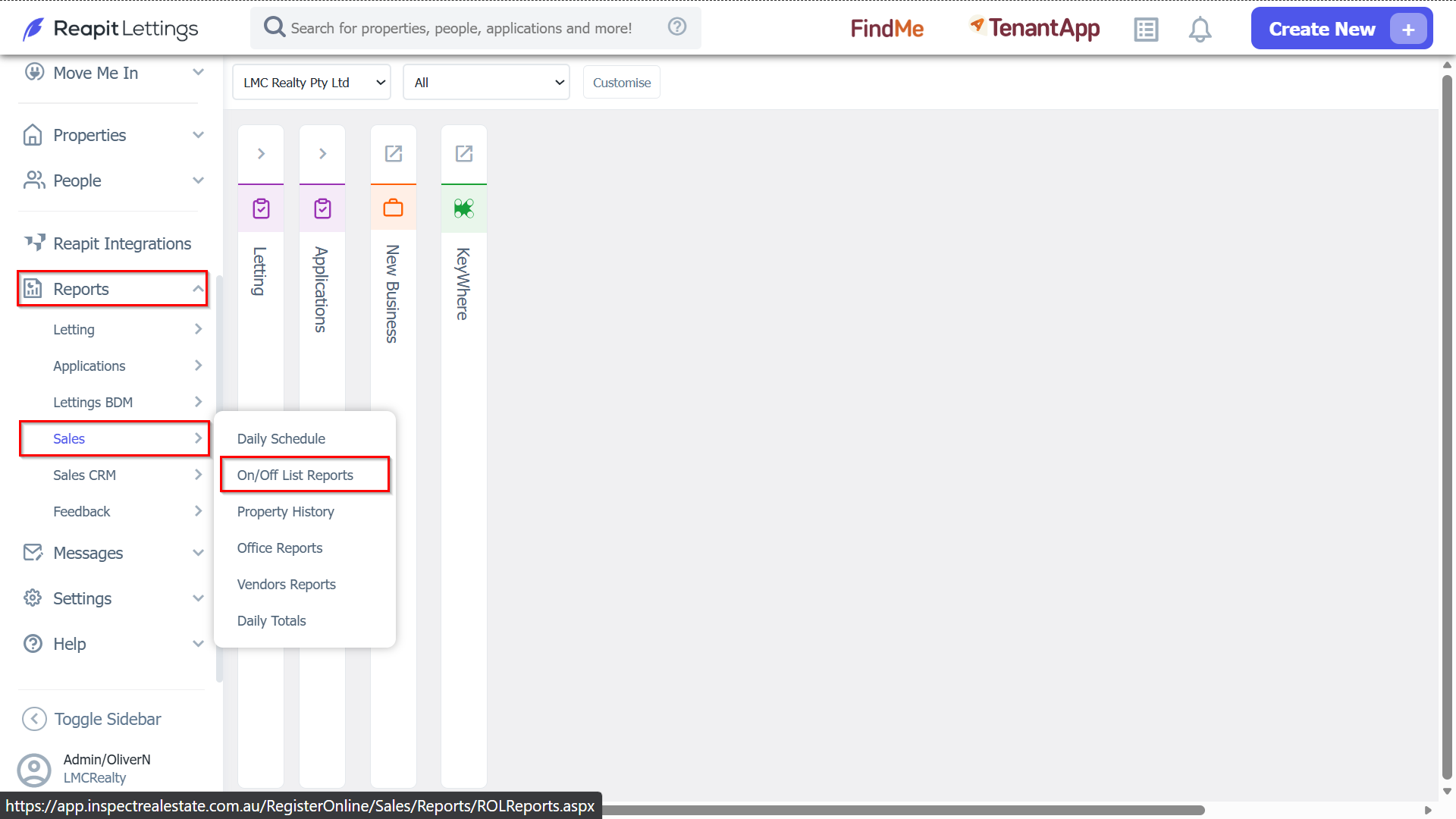Click the plus icon on Create New
The height and width of the screenshot is (819, 1456).
[x=1408, y=30]
